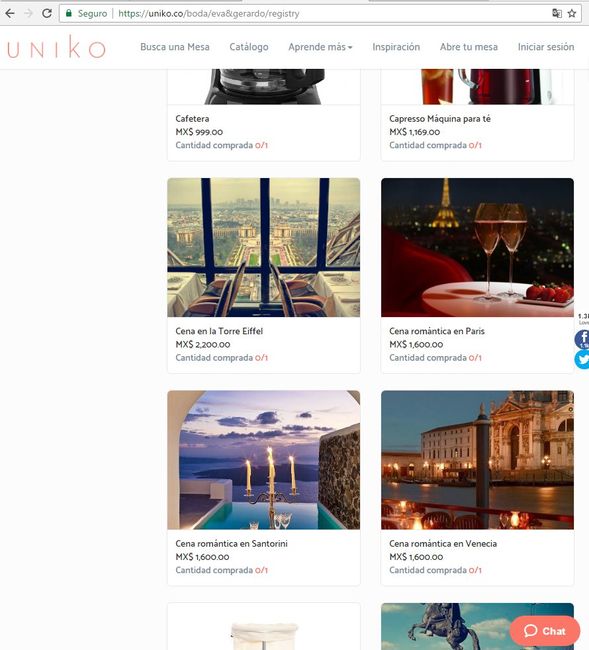Select Cena en la Torre Eiffel image
589x650 pixels.
pos(264,247)
